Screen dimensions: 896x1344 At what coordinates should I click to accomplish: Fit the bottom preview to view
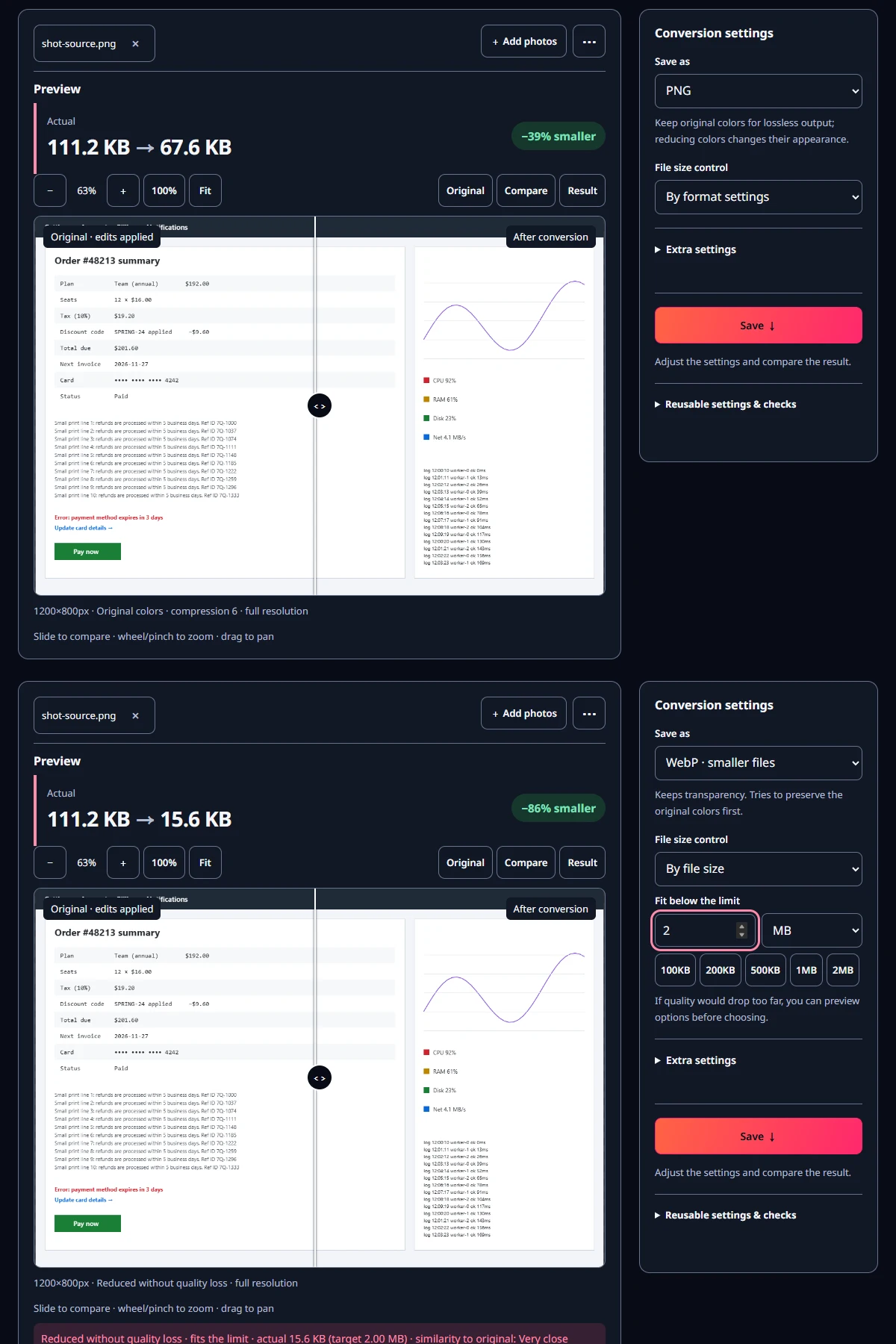click(x=205, y=863)
